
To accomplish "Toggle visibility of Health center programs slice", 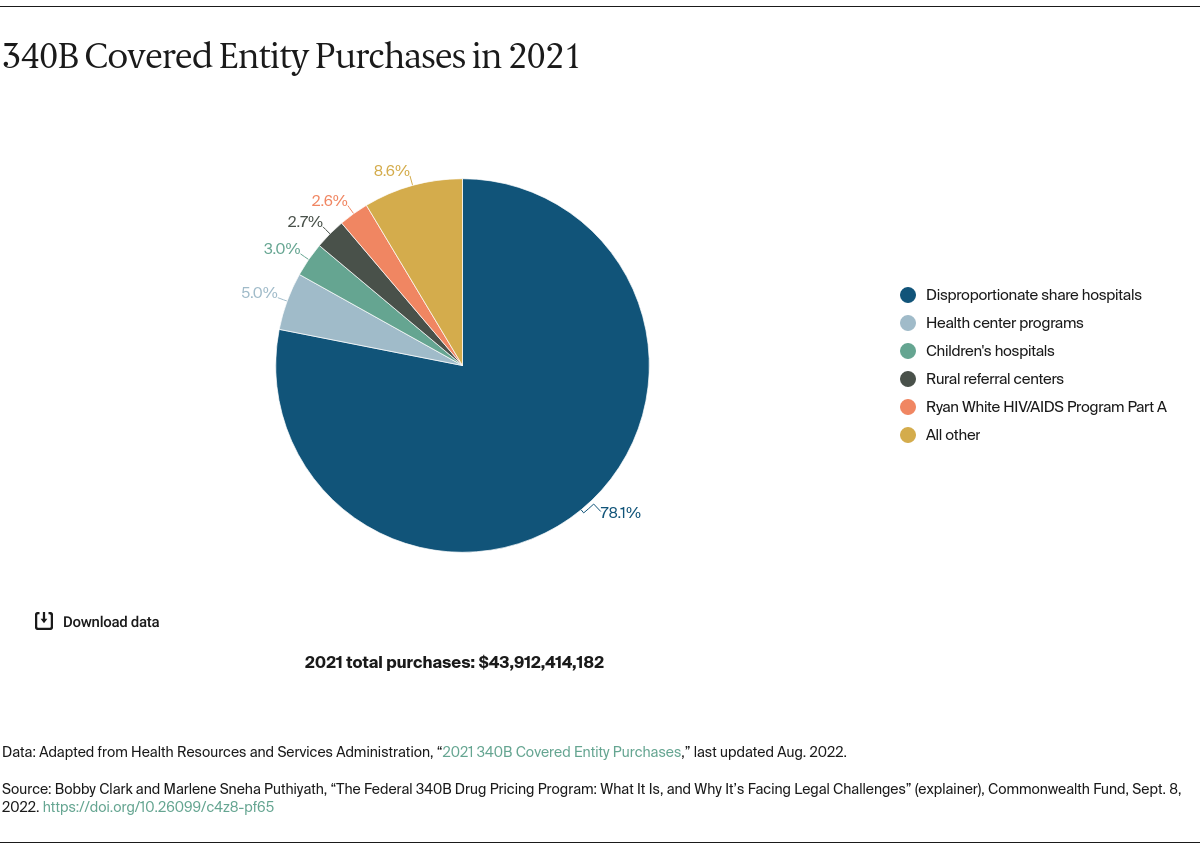I will tap(1004, 322).
